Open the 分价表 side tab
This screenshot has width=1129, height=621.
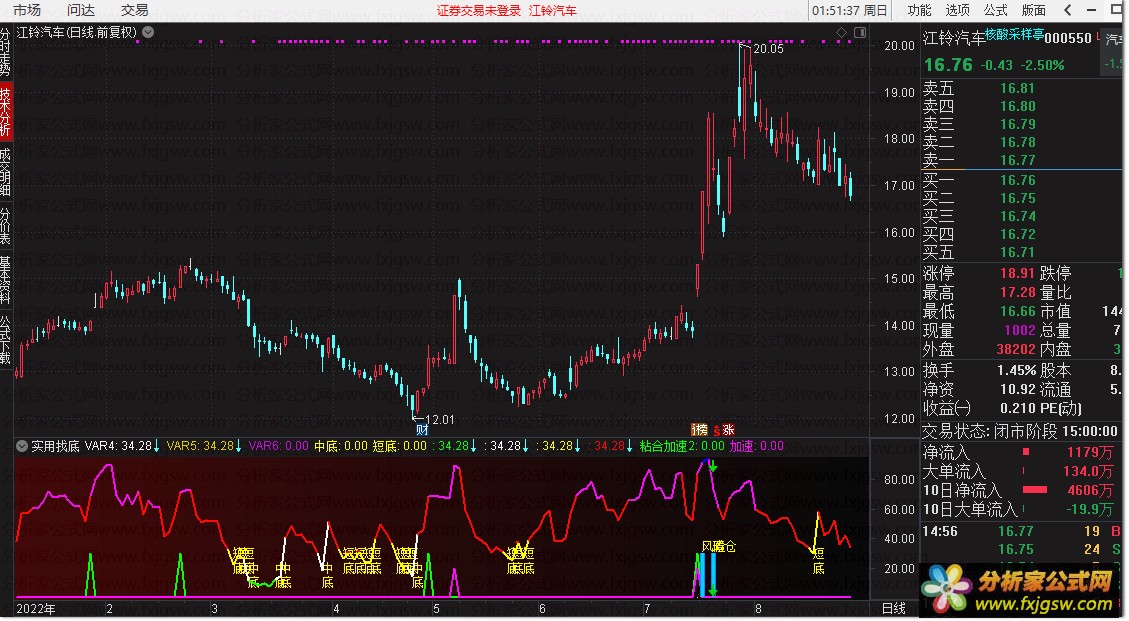[x=6, y=226]
